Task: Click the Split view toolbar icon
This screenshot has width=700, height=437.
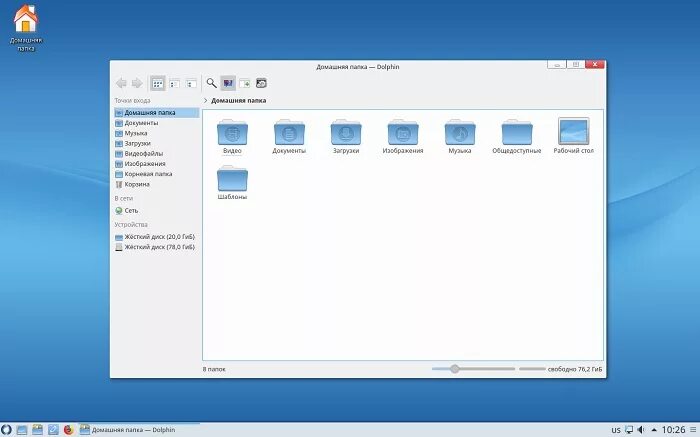Action: pyautogui.click(x=245, y=83)
